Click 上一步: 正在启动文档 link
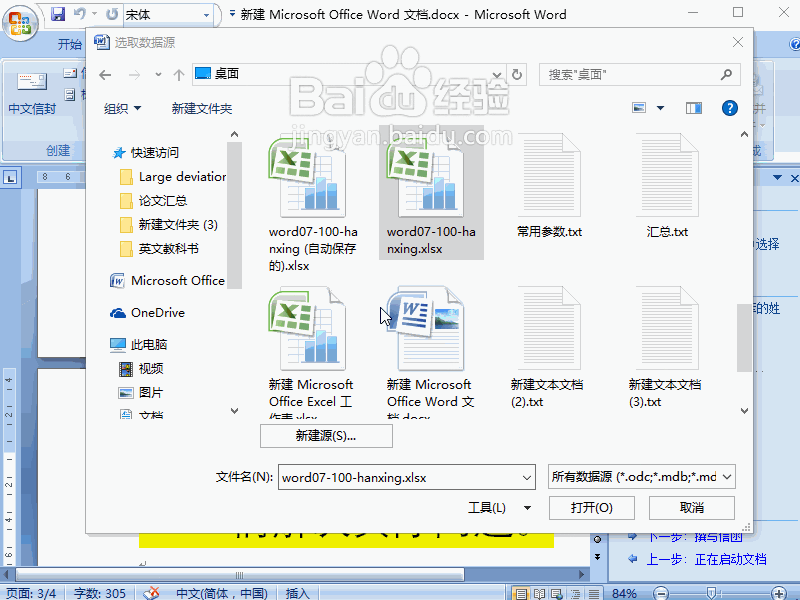The height and width of the screenshot is (600, 800). click(x=706, y=559)
